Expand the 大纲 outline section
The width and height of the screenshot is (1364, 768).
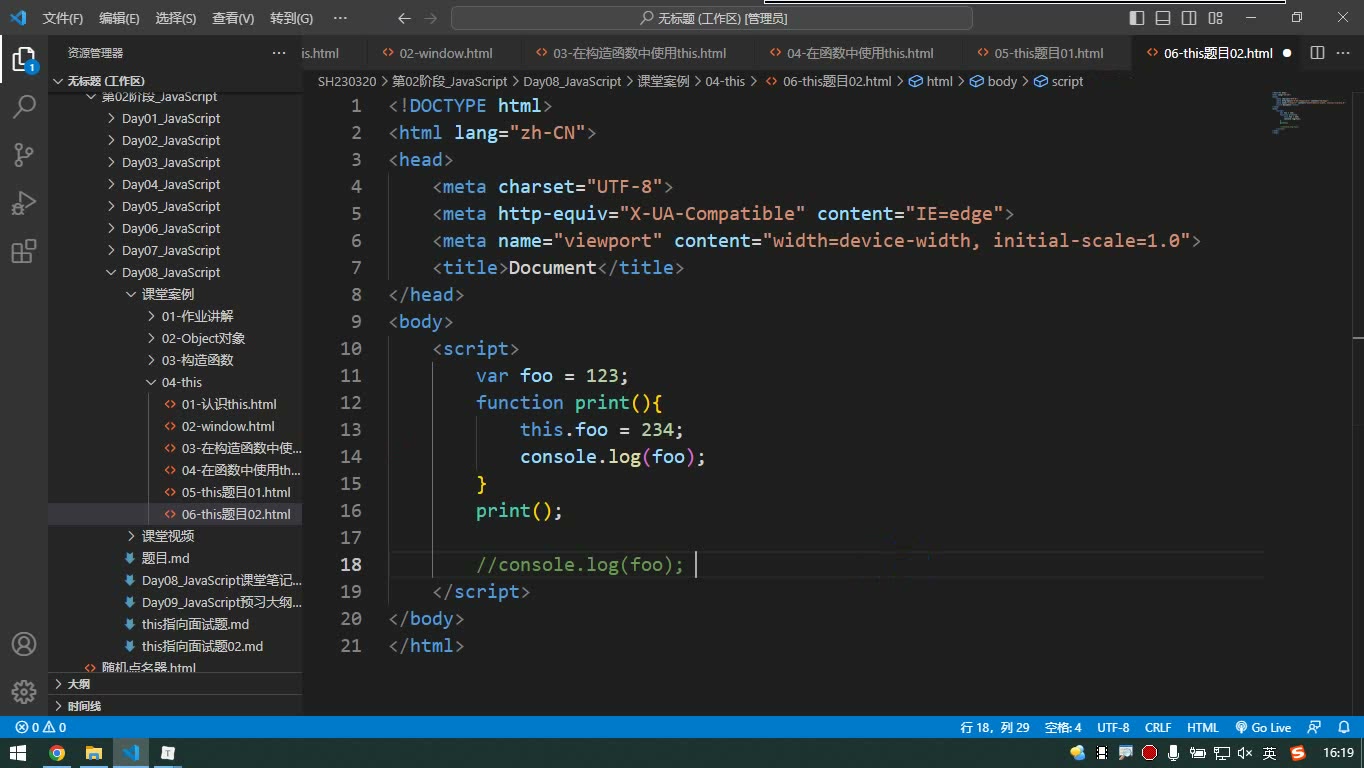pyautogui.click(x=175, y=684)
